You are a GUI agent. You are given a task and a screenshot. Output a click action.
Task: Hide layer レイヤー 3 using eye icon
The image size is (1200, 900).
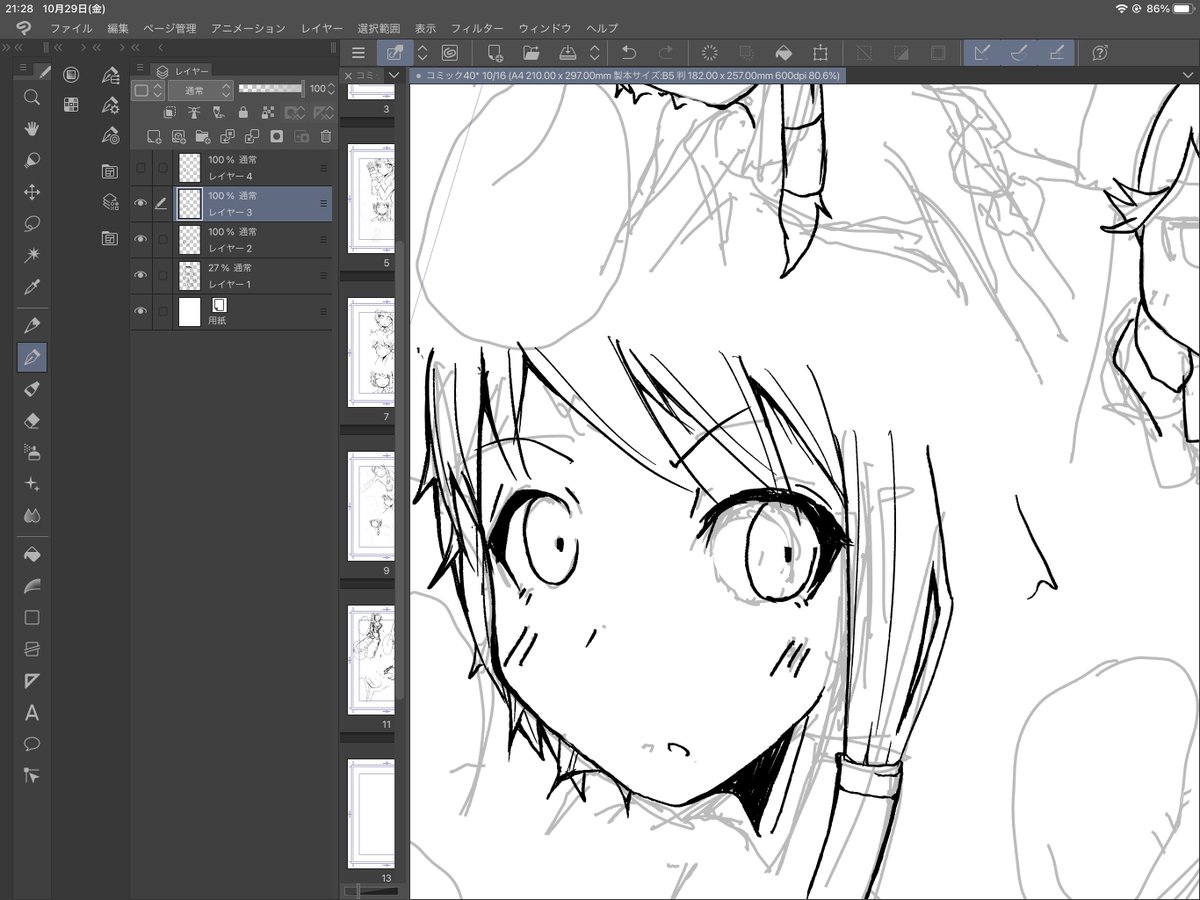coord(141,203)
